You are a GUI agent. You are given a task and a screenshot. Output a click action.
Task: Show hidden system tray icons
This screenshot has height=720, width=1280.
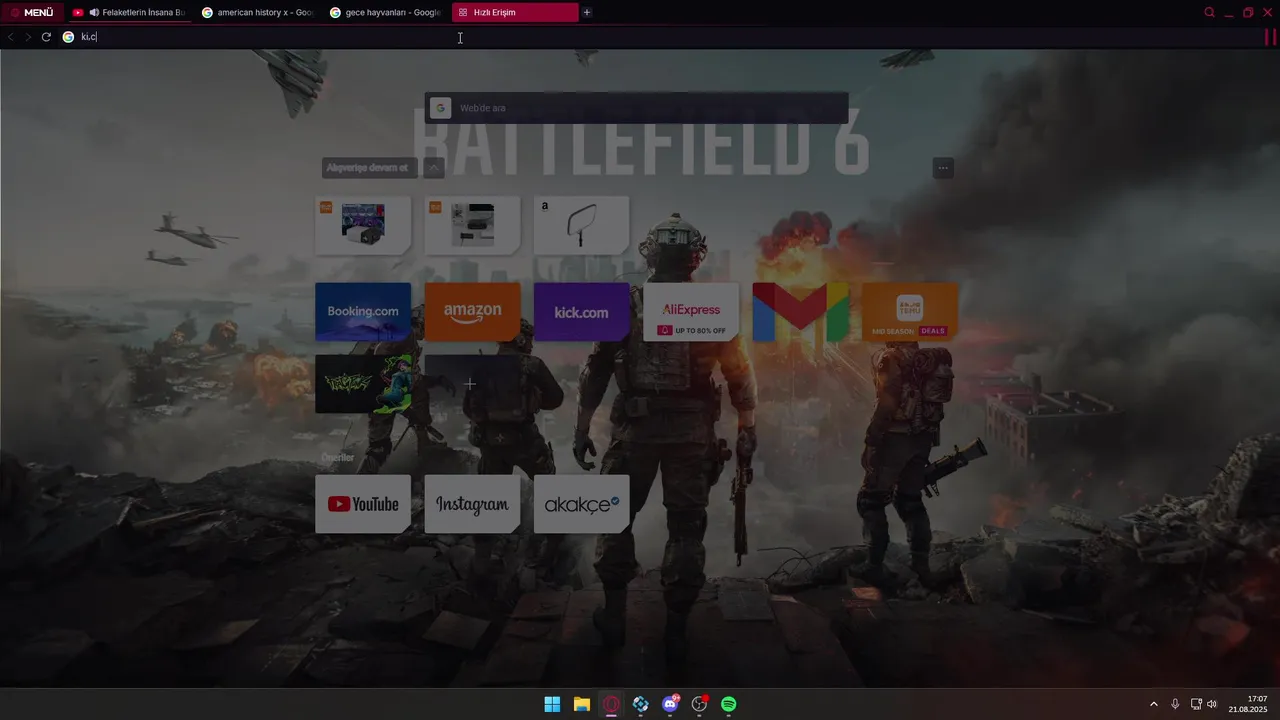tap(1153, 704)
